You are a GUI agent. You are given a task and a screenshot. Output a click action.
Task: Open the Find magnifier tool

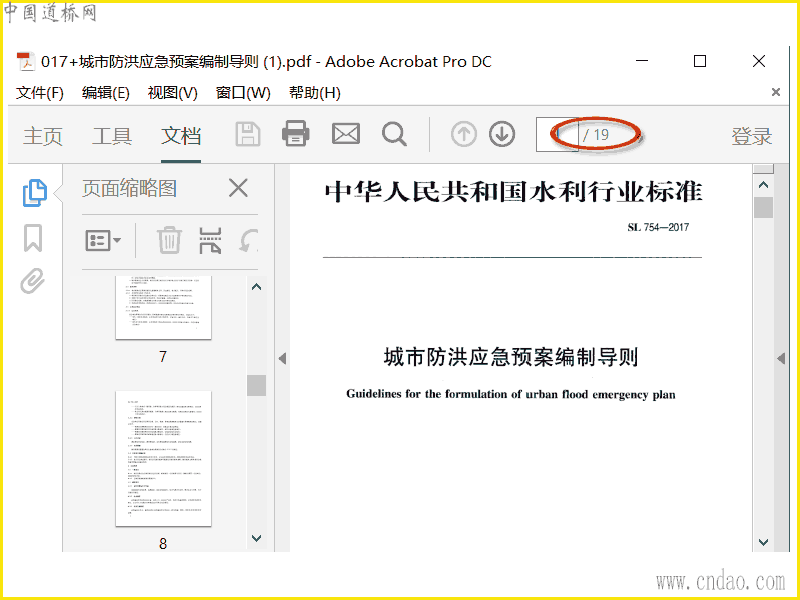pos(394,135)
